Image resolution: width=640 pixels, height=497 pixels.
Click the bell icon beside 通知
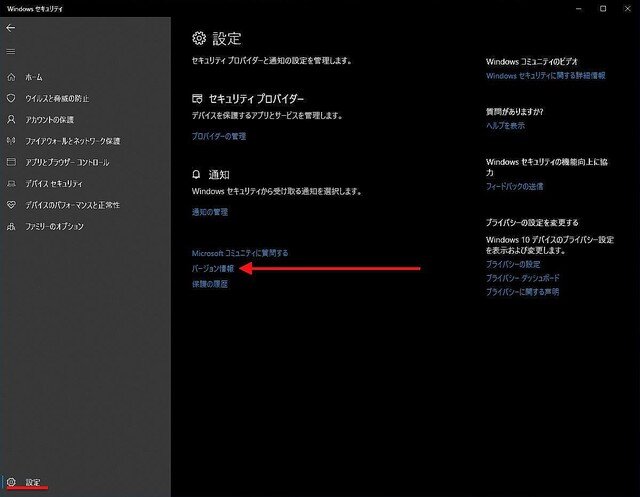point(196,175)
